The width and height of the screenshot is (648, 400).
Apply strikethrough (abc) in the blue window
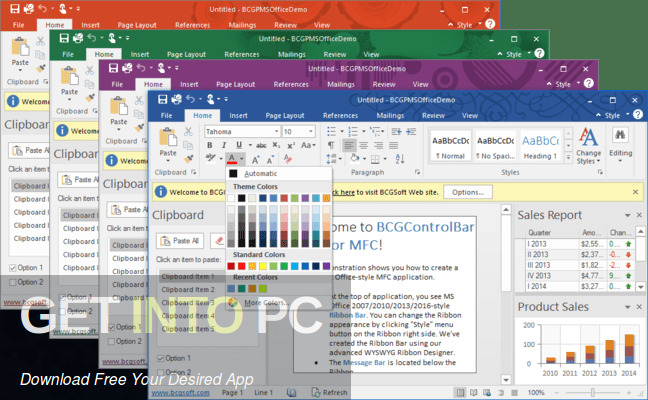tap(261, 145)
